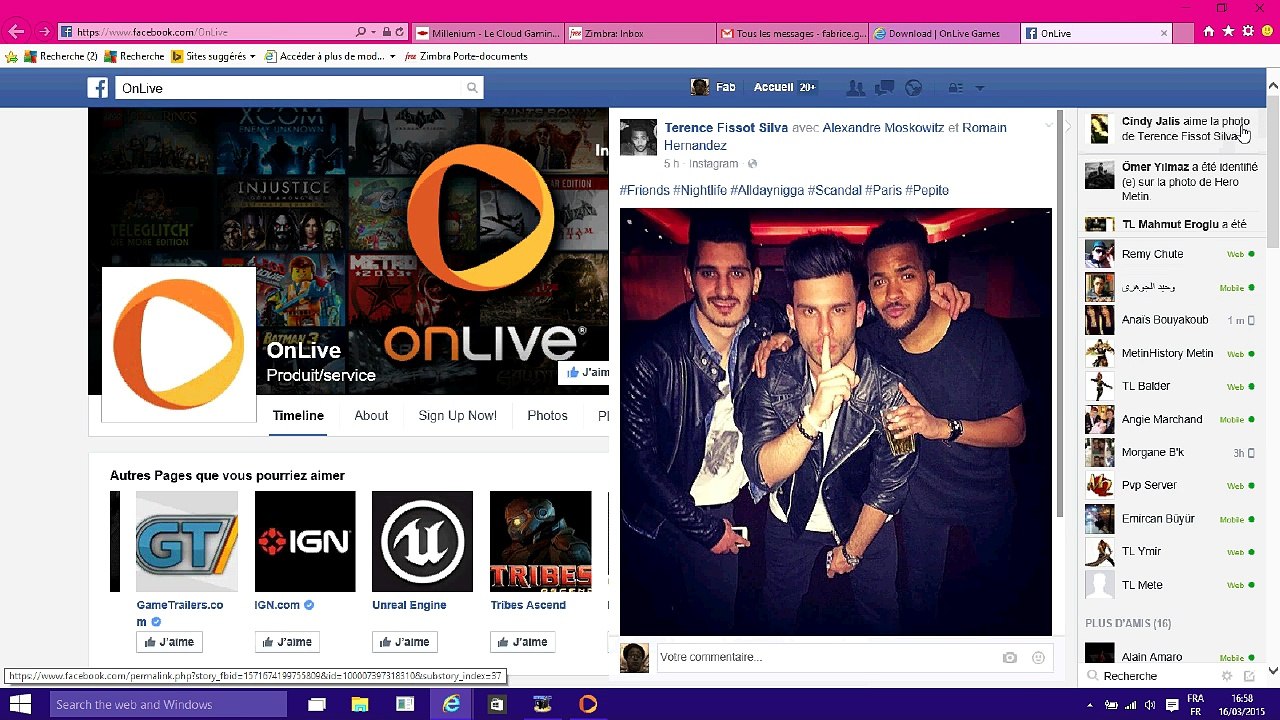Switch to the About tab
1280x720 pixels.
click(371, 416)
